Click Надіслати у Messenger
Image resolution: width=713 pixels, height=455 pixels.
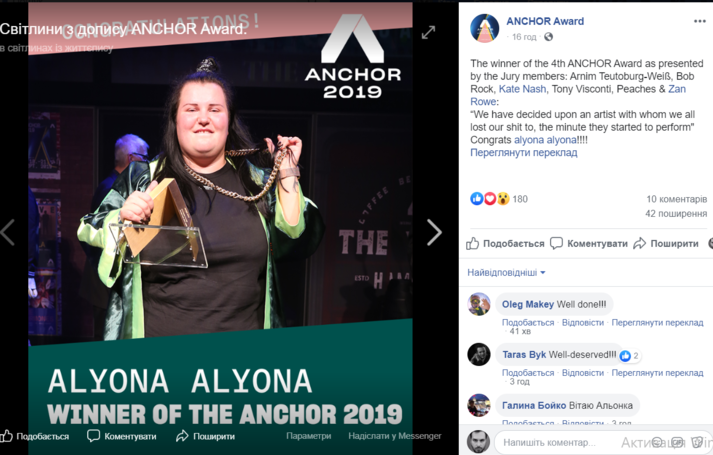click(395, 435)
